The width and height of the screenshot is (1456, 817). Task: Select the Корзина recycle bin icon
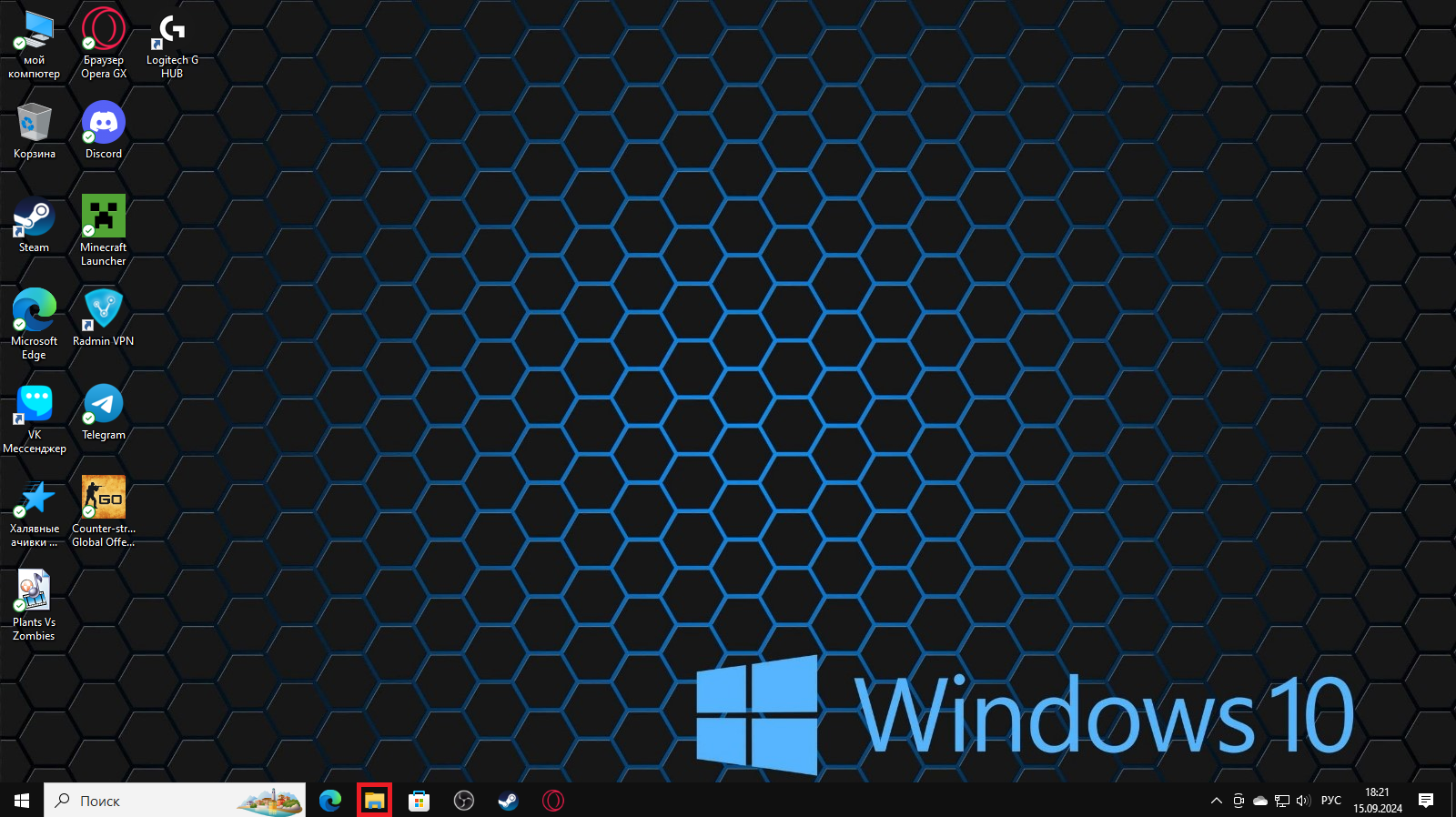pos(35,131)
